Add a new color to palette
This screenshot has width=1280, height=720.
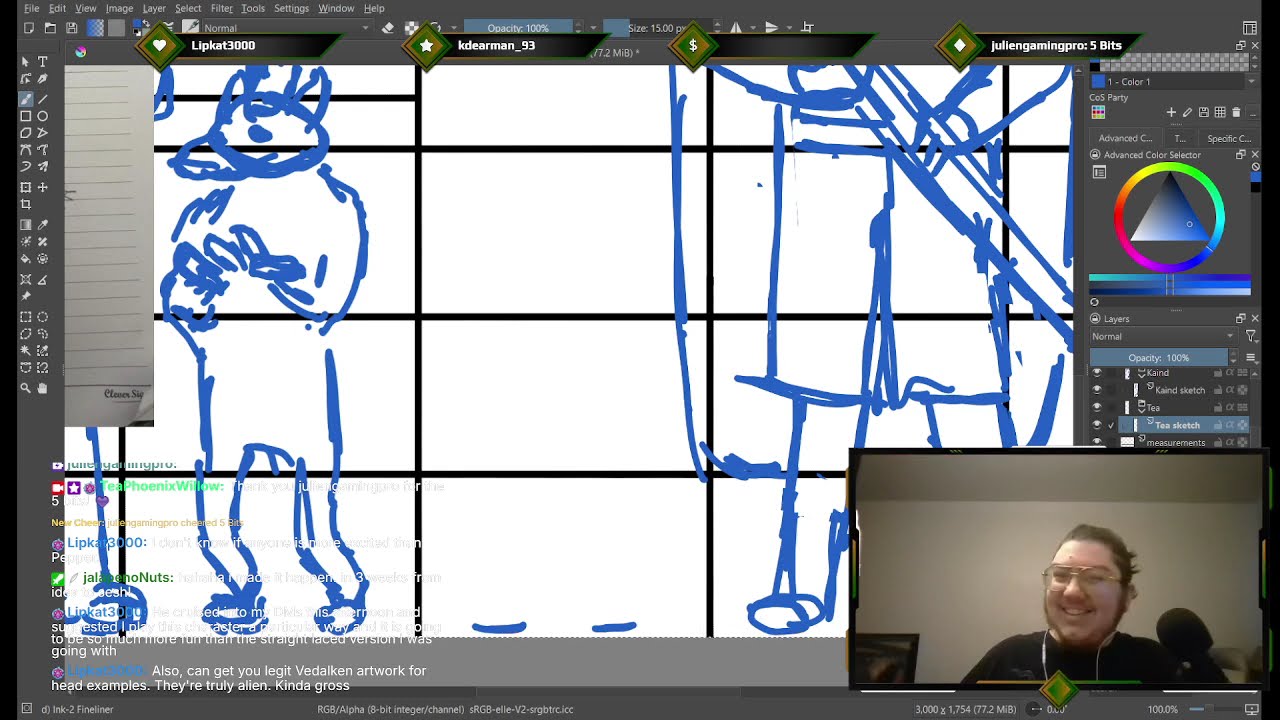coord(1171,112)
